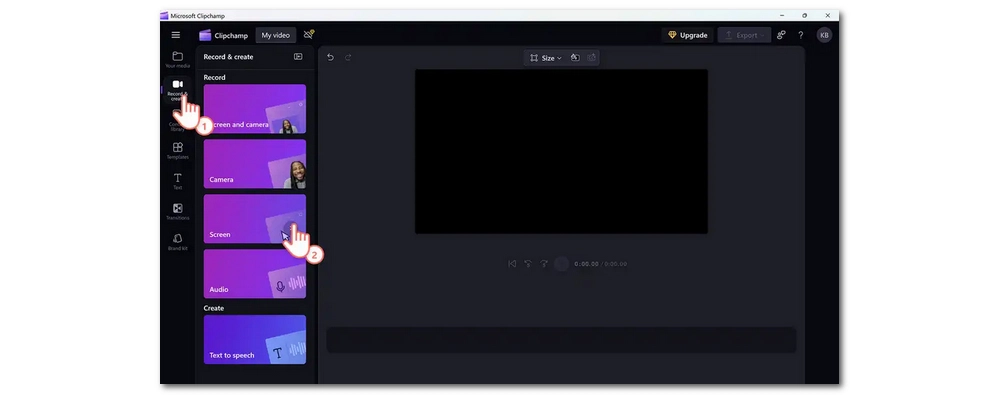The image size is (1000, 395).
Task: Click the cloud sync disabled icon
Action: 309,34
